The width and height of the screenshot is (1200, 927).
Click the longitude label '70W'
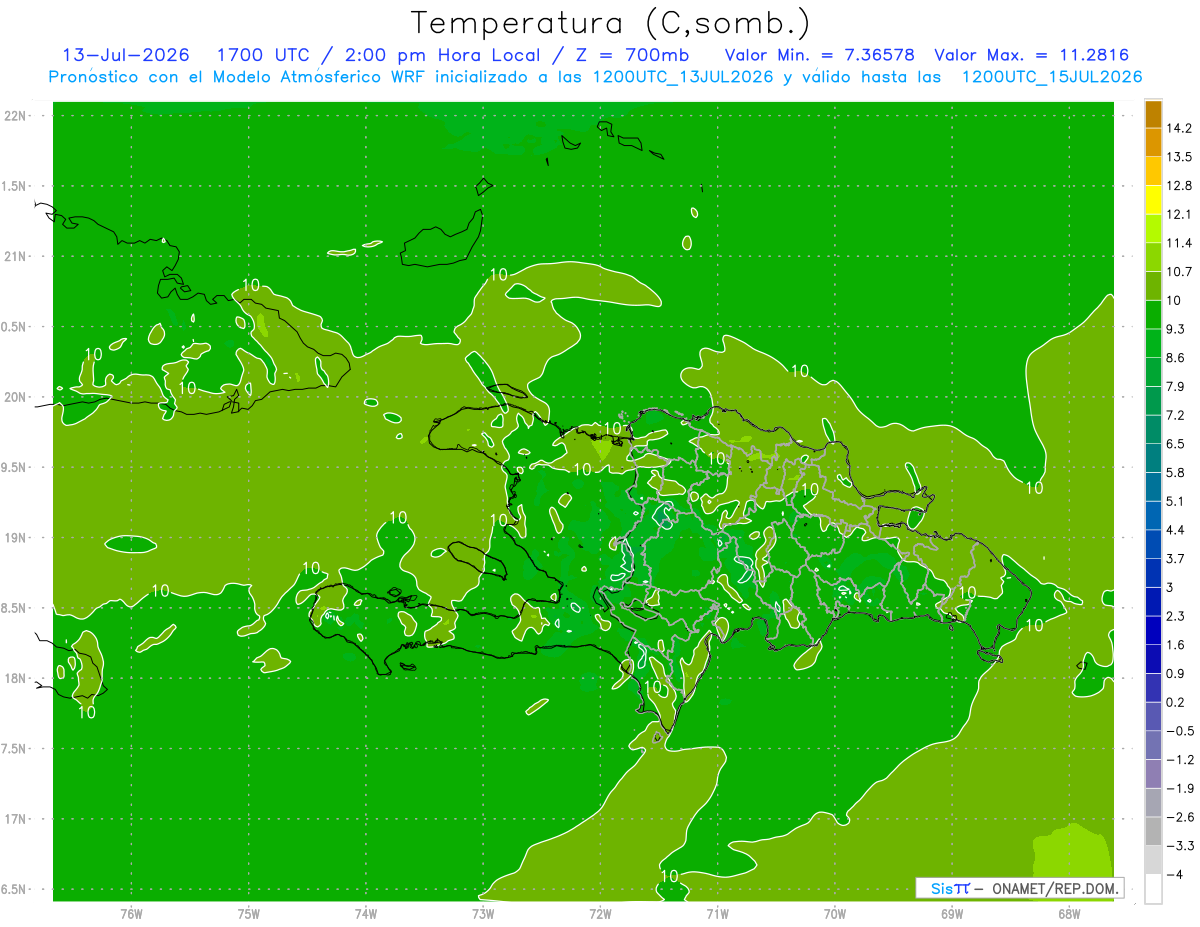coord(835,914)
